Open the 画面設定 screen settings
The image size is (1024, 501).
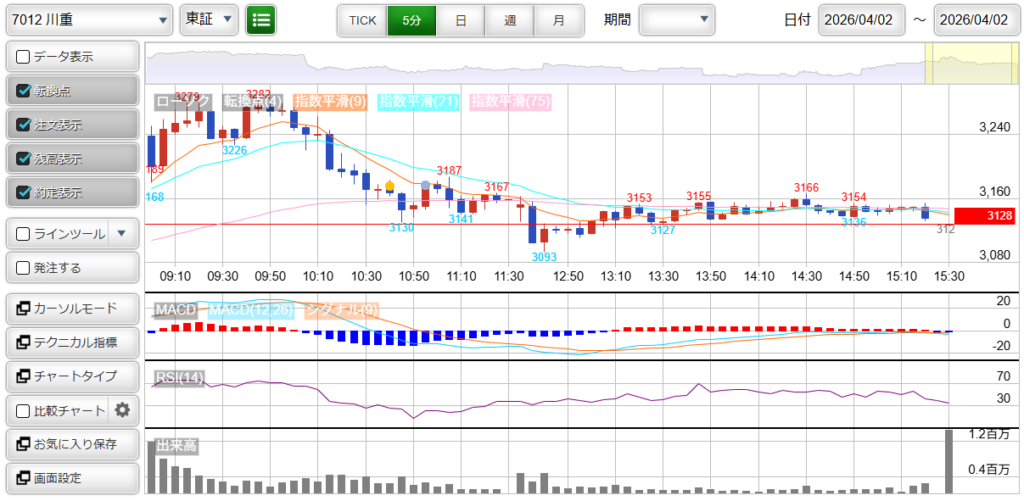[72, 478]
